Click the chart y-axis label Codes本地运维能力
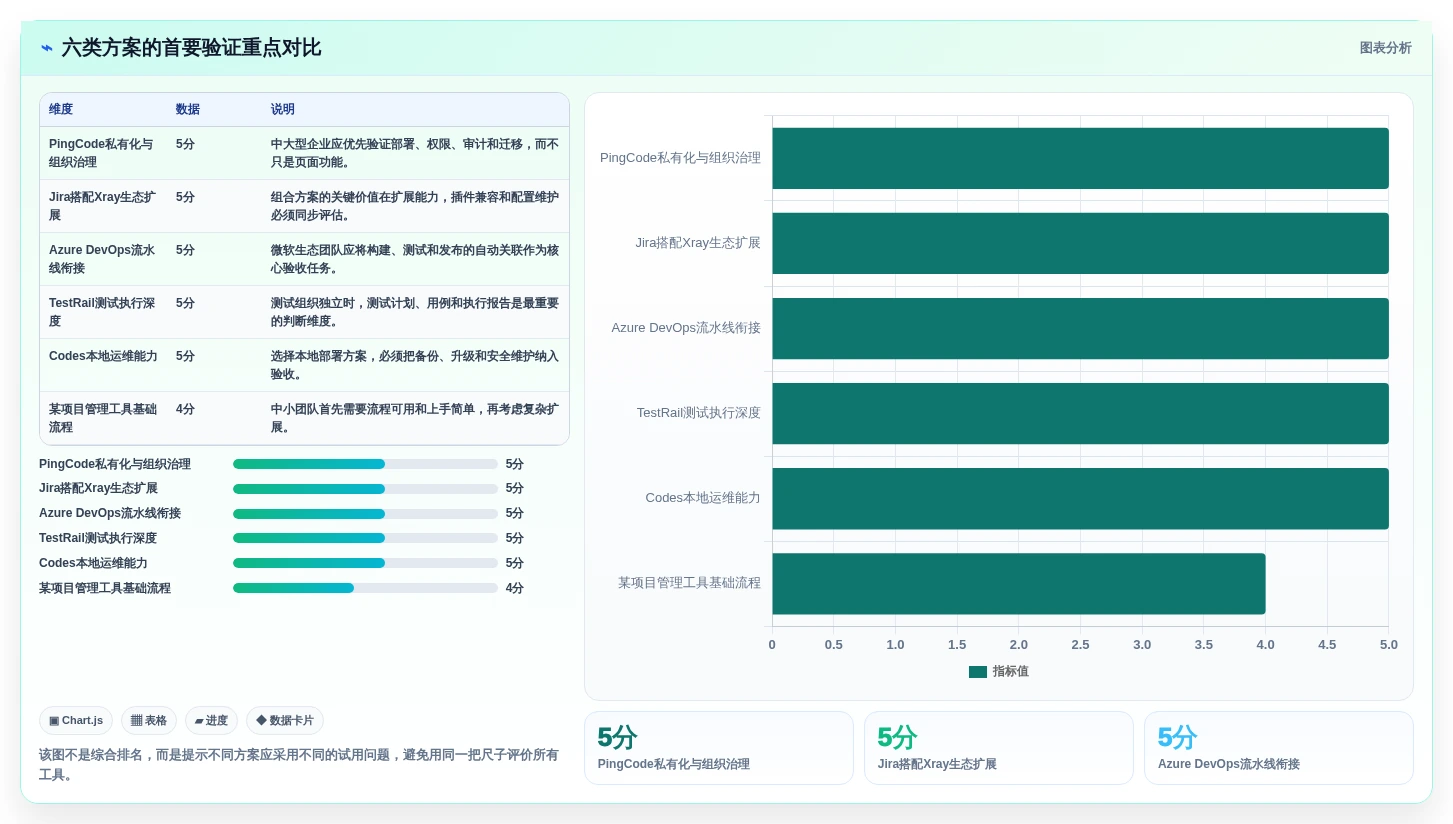1453x824 pixels. click(703, 498)
